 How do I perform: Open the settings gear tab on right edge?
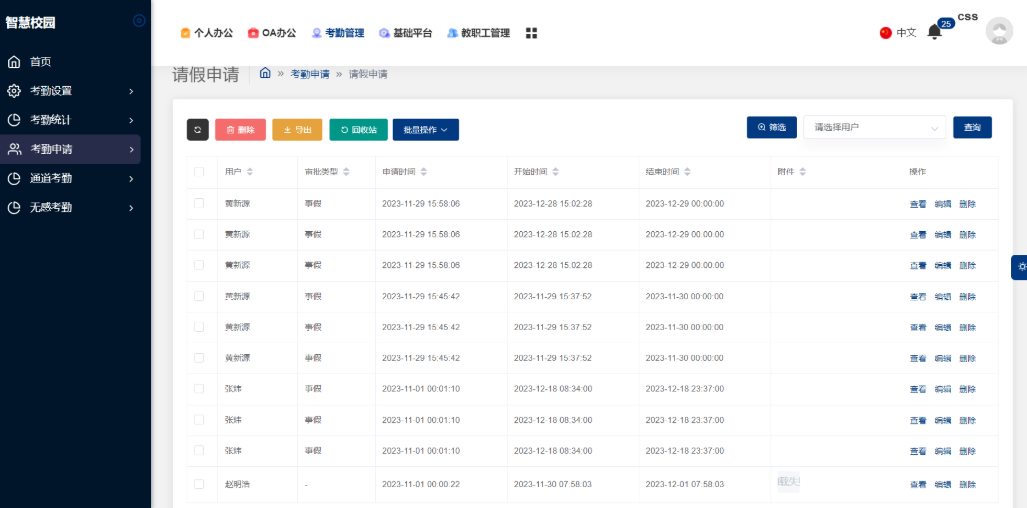[1020, 267]
